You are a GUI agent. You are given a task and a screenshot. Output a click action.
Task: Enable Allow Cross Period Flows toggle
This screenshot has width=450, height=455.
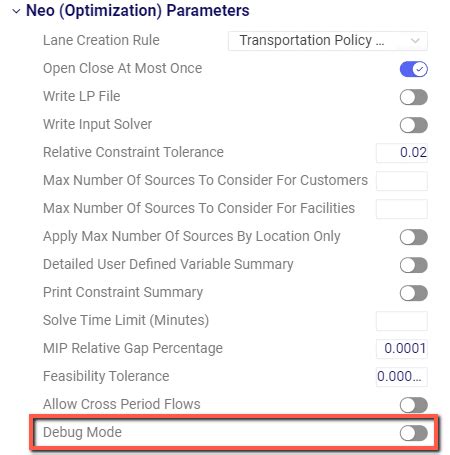point(414,405)
